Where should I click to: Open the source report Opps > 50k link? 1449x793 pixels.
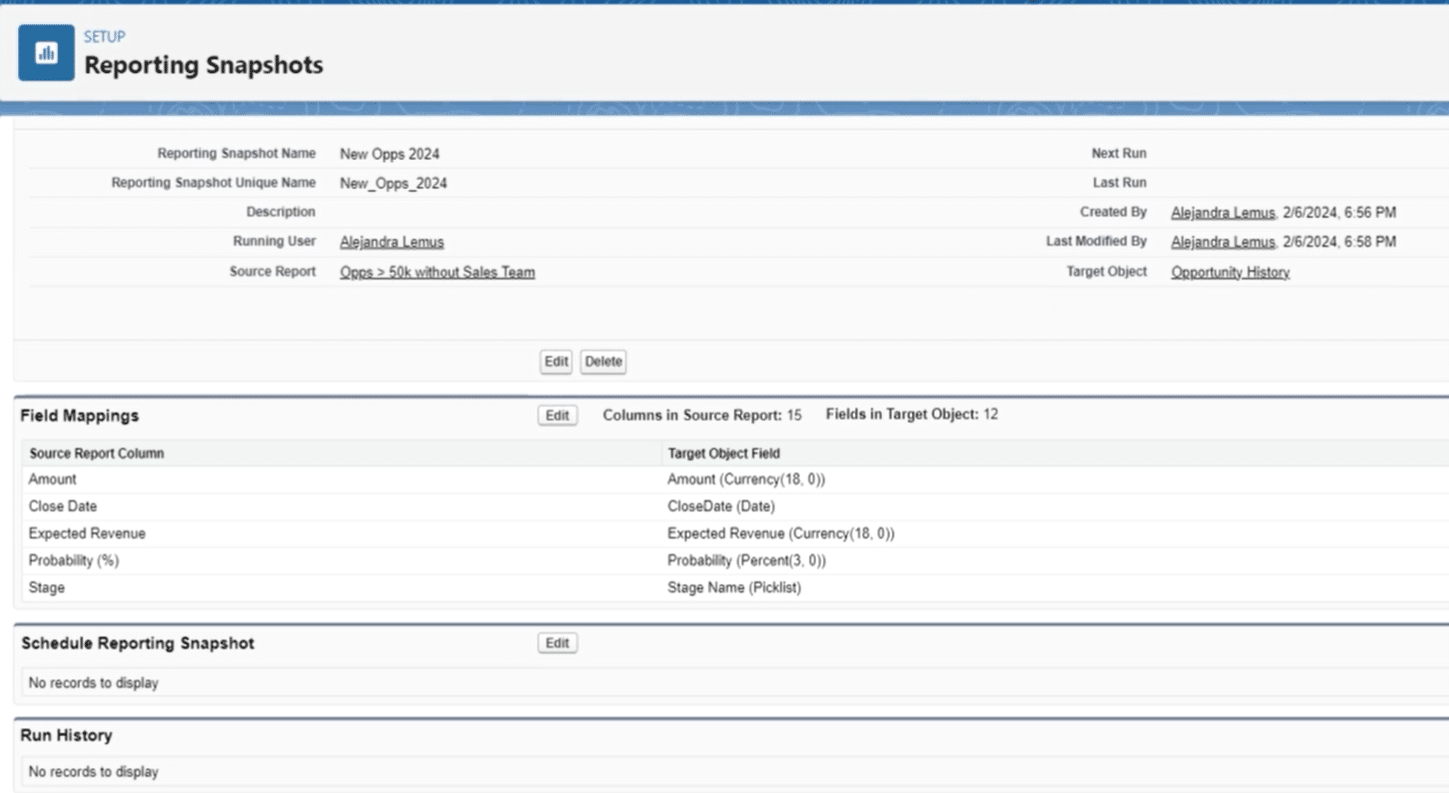[437, 272]
